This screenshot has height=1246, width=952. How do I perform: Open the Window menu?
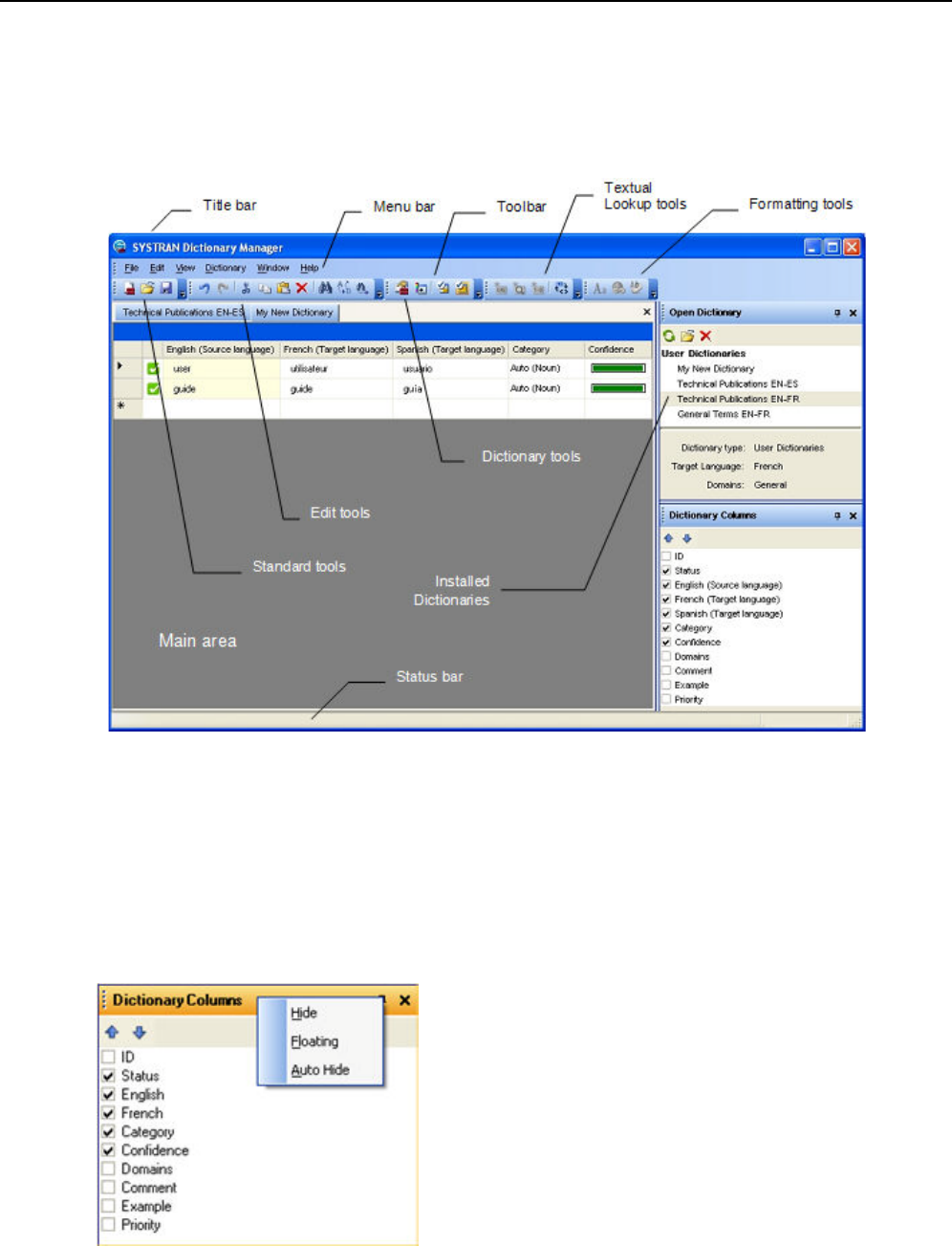[x=273, y=268]
